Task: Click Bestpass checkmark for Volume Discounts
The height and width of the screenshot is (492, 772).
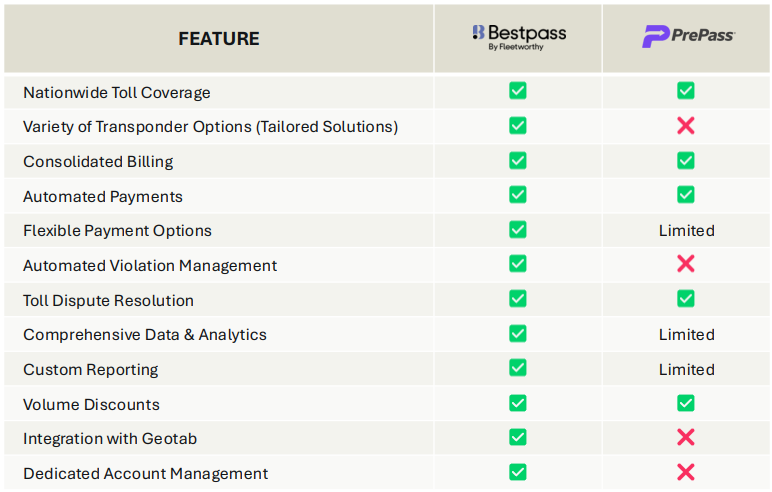Action: pos(517,403)
